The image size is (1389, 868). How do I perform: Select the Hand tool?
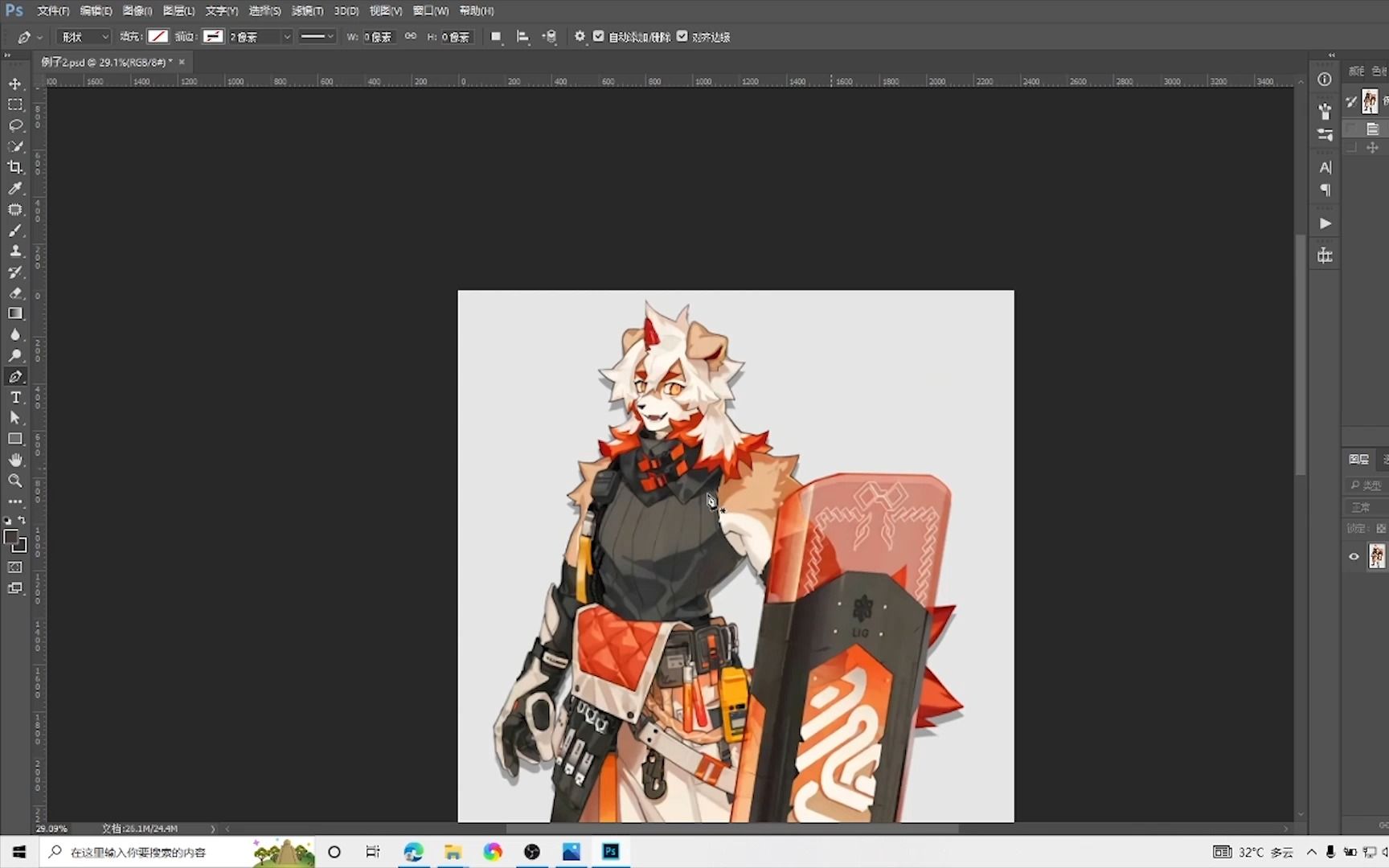(15, 460)
